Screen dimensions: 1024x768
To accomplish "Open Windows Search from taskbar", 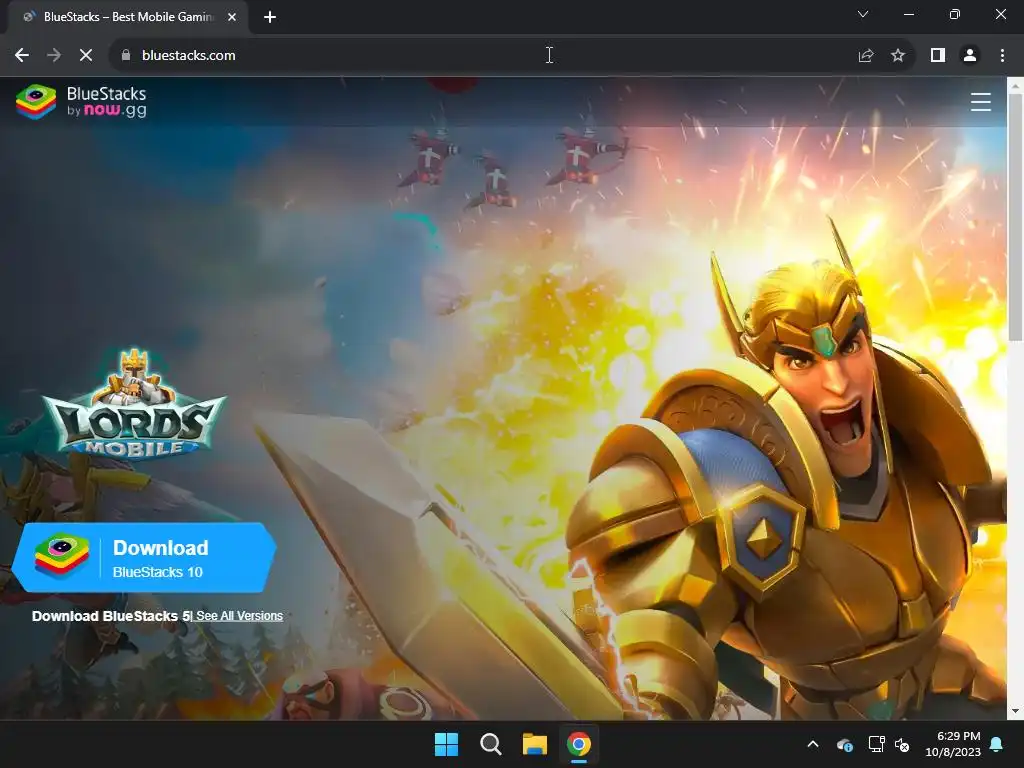I will pos(490,744).
